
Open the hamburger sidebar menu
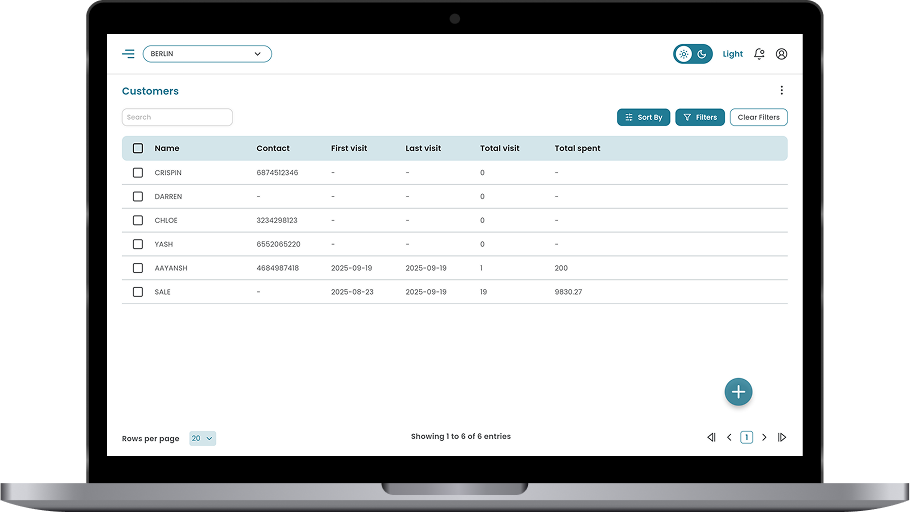[128, 54]
